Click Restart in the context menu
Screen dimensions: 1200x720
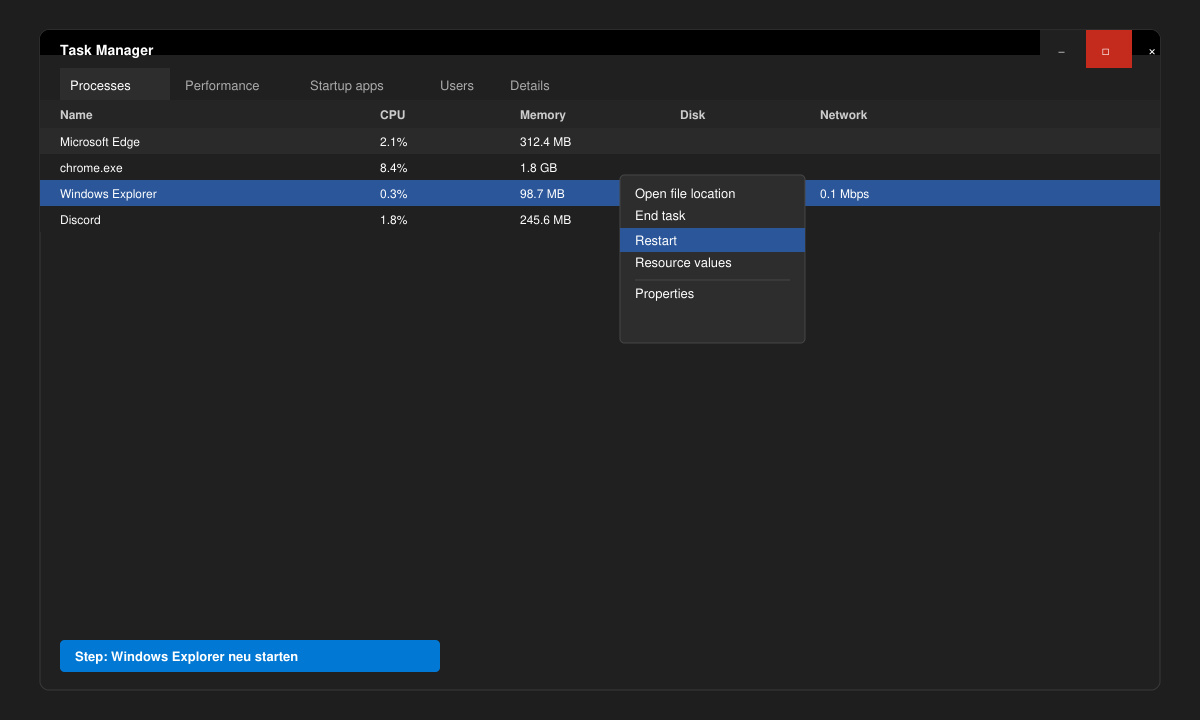coord(712,240)
